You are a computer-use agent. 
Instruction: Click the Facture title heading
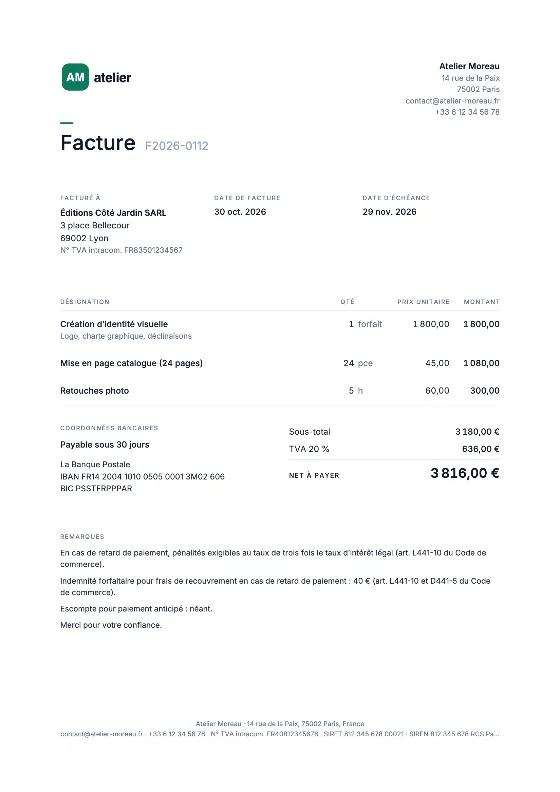coord(98,143)
